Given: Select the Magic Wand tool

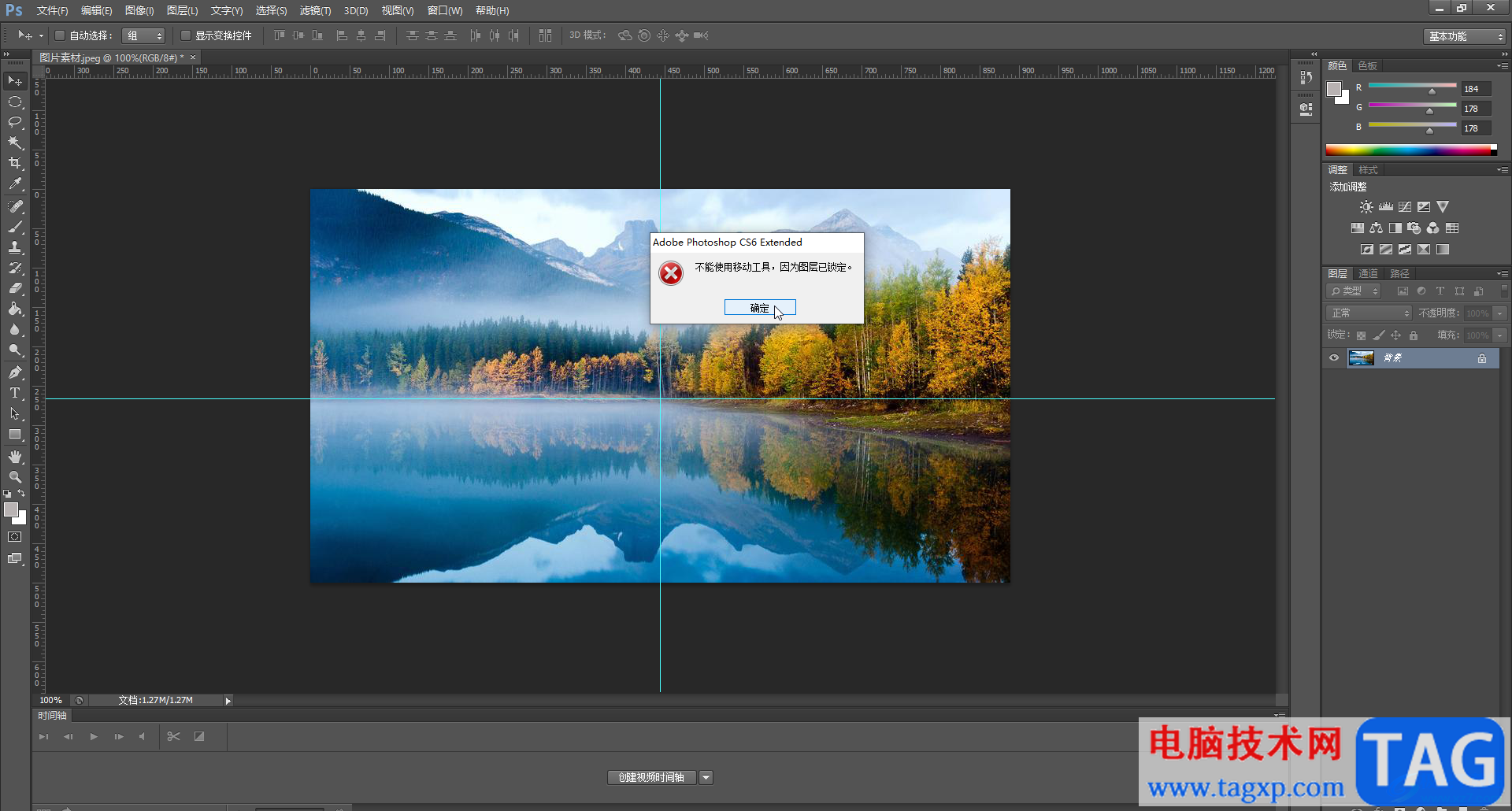Looking at the screenshot, I should [15, 143].
